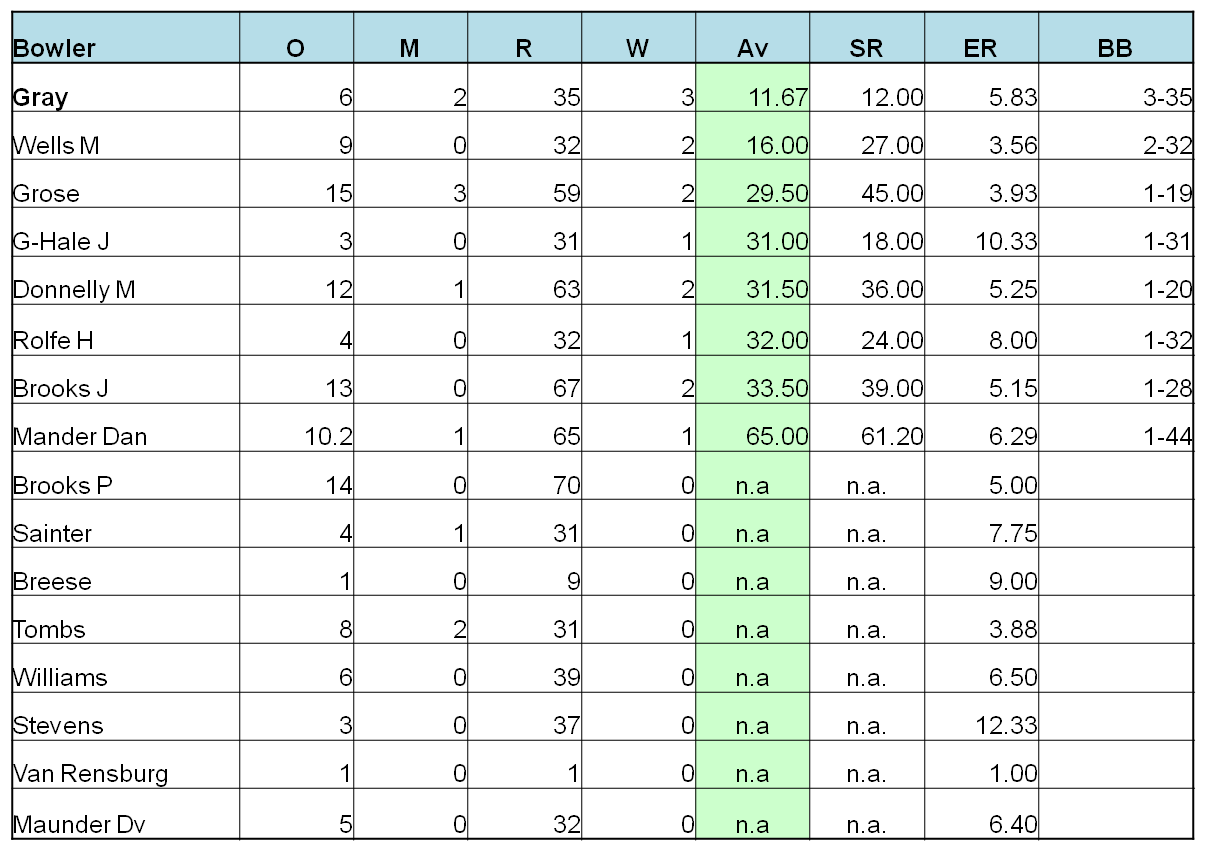Select G-Hale J economy rate 10.33
The height and width of the screenshot is (850, 1205).
tap(981, 241)
